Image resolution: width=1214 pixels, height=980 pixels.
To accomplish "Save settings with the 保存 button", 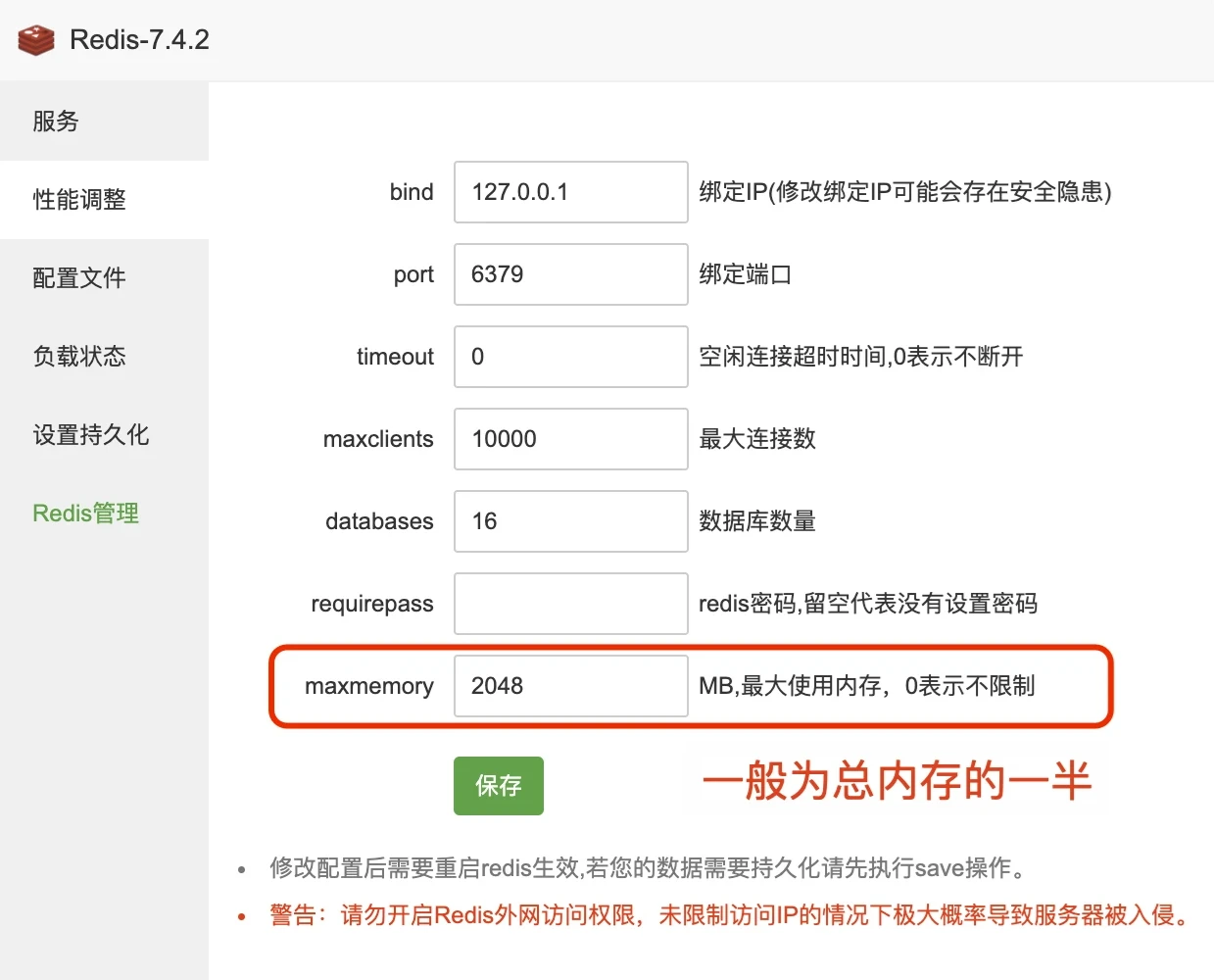I will point(498,786).
